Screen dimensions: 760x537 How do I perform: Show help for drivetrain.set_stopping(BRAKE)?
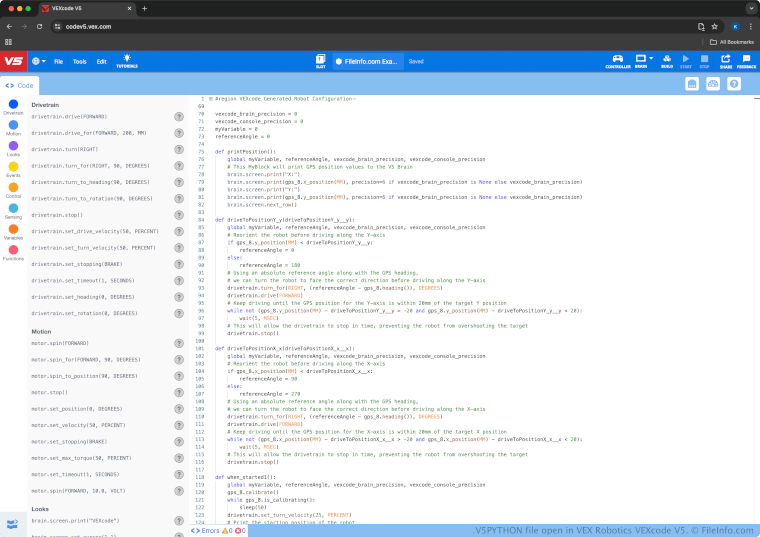pos(179,264)
